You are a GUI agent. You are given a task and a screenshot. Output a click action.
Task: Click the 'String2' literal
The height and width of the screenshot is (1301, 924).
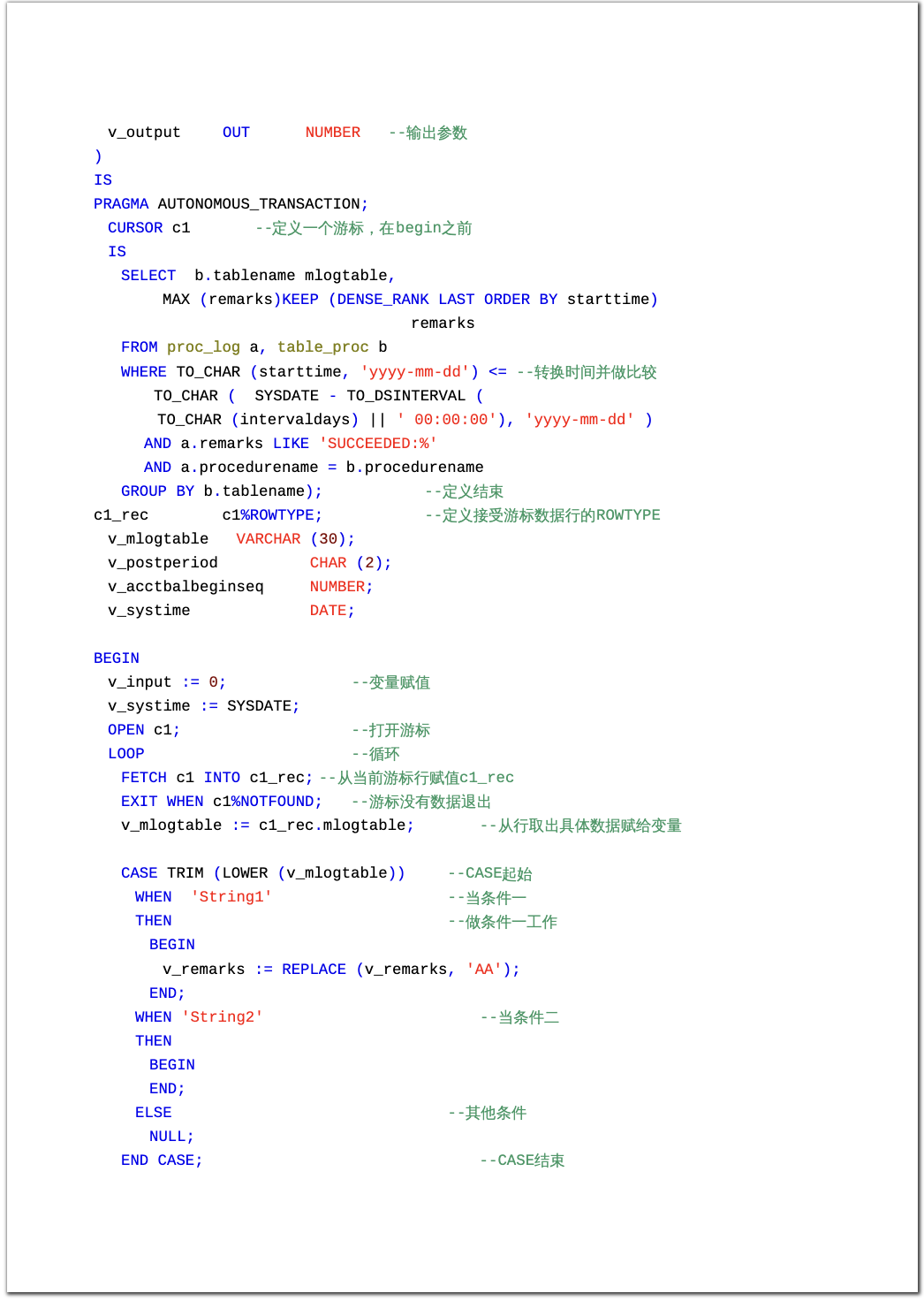[223, 1017]
